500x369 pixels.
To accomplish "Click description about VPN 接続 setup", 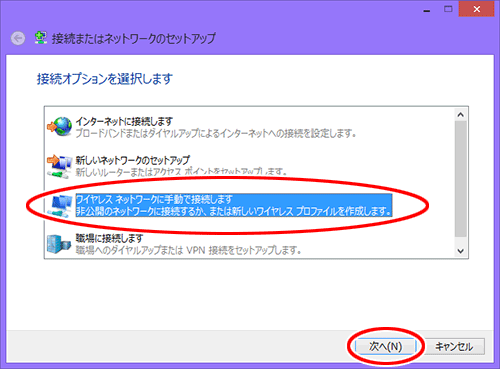I will click(189, 250).
